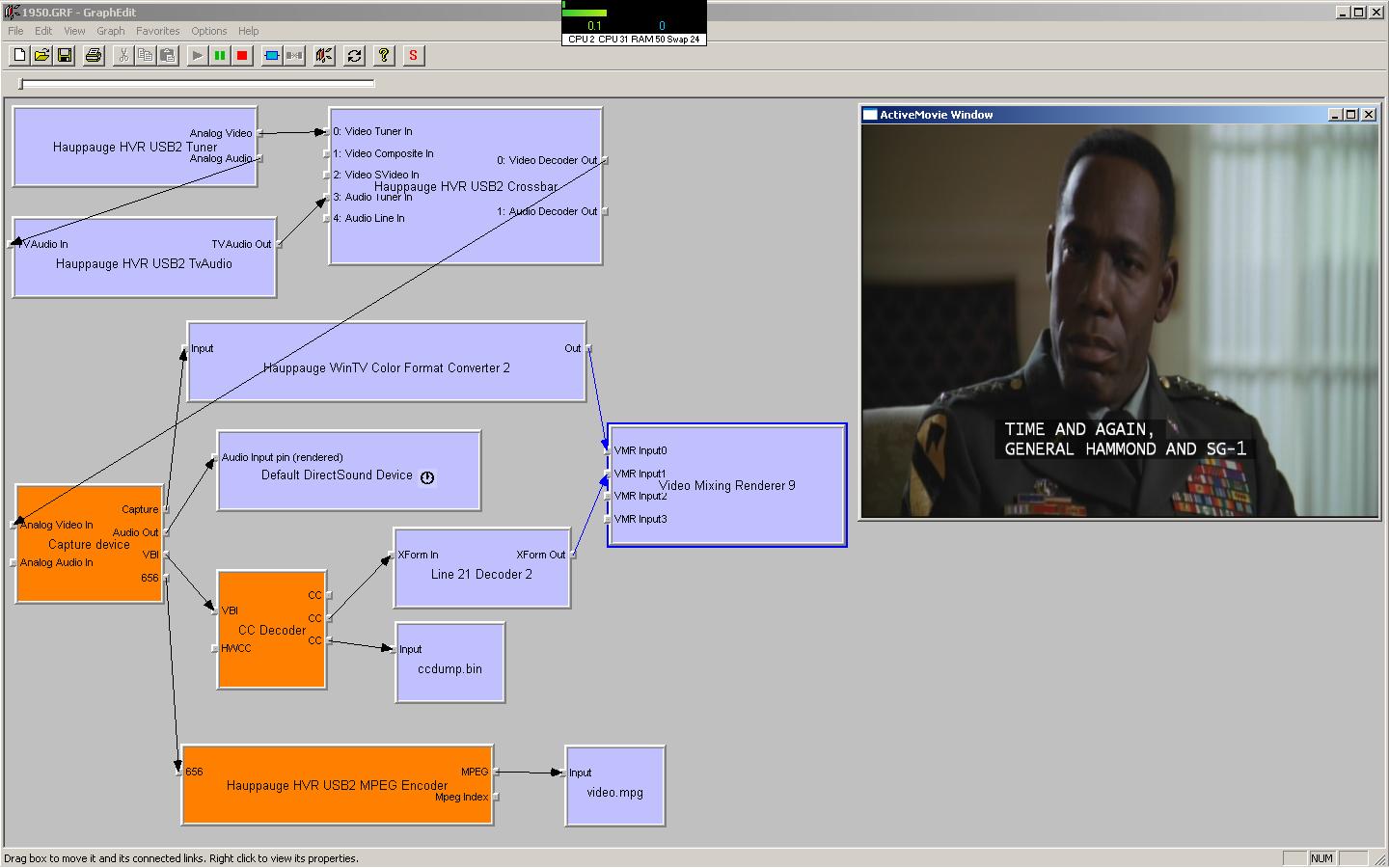The height and width of the screenshot is (868, 1389).
Task: Open the File menu
Action: coord(15,31)
